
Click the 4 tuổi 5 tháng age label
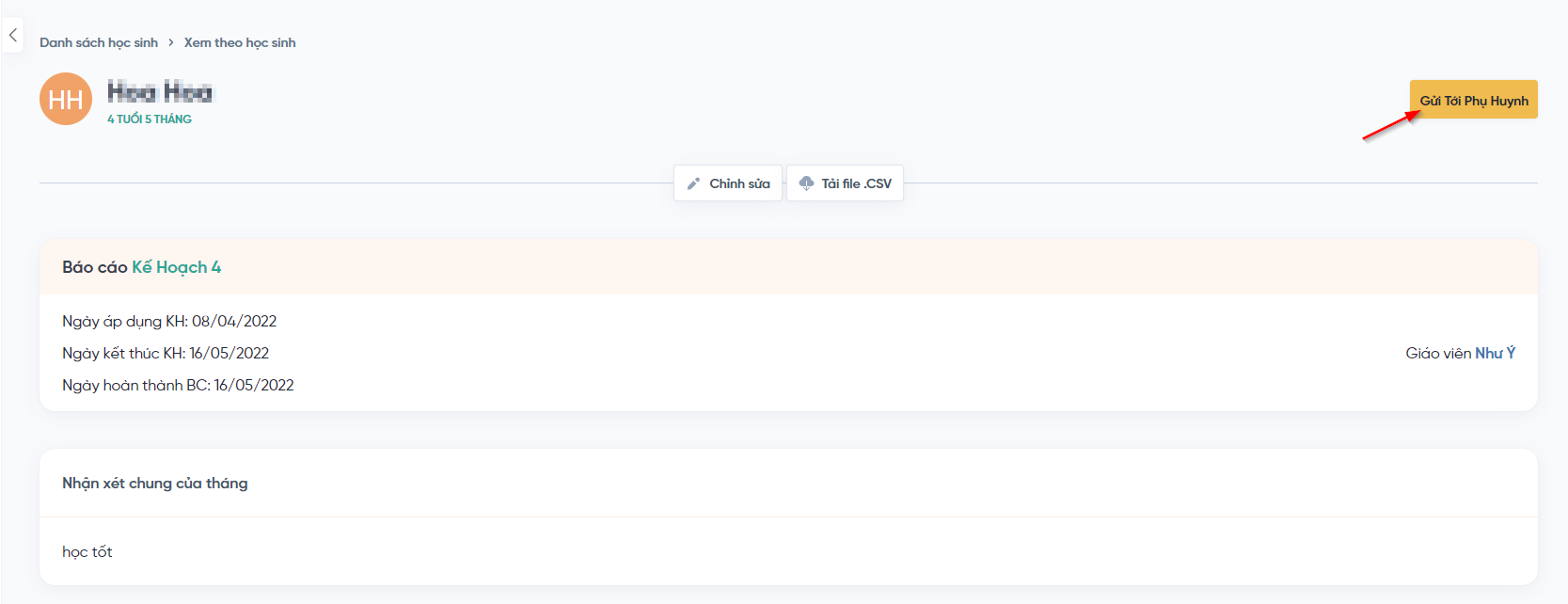[x=150, y=119]
